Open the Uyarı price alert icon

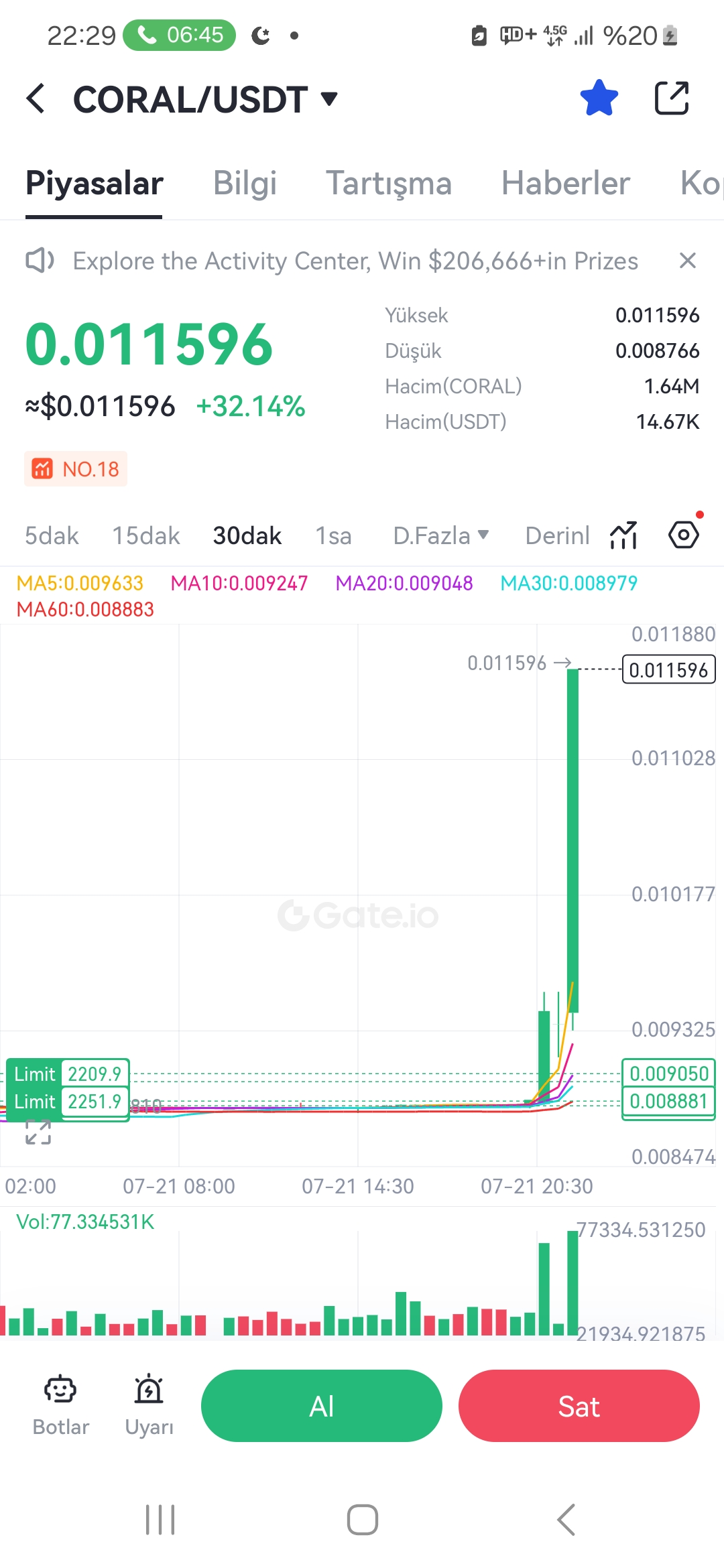click(x=149, y=1405)
